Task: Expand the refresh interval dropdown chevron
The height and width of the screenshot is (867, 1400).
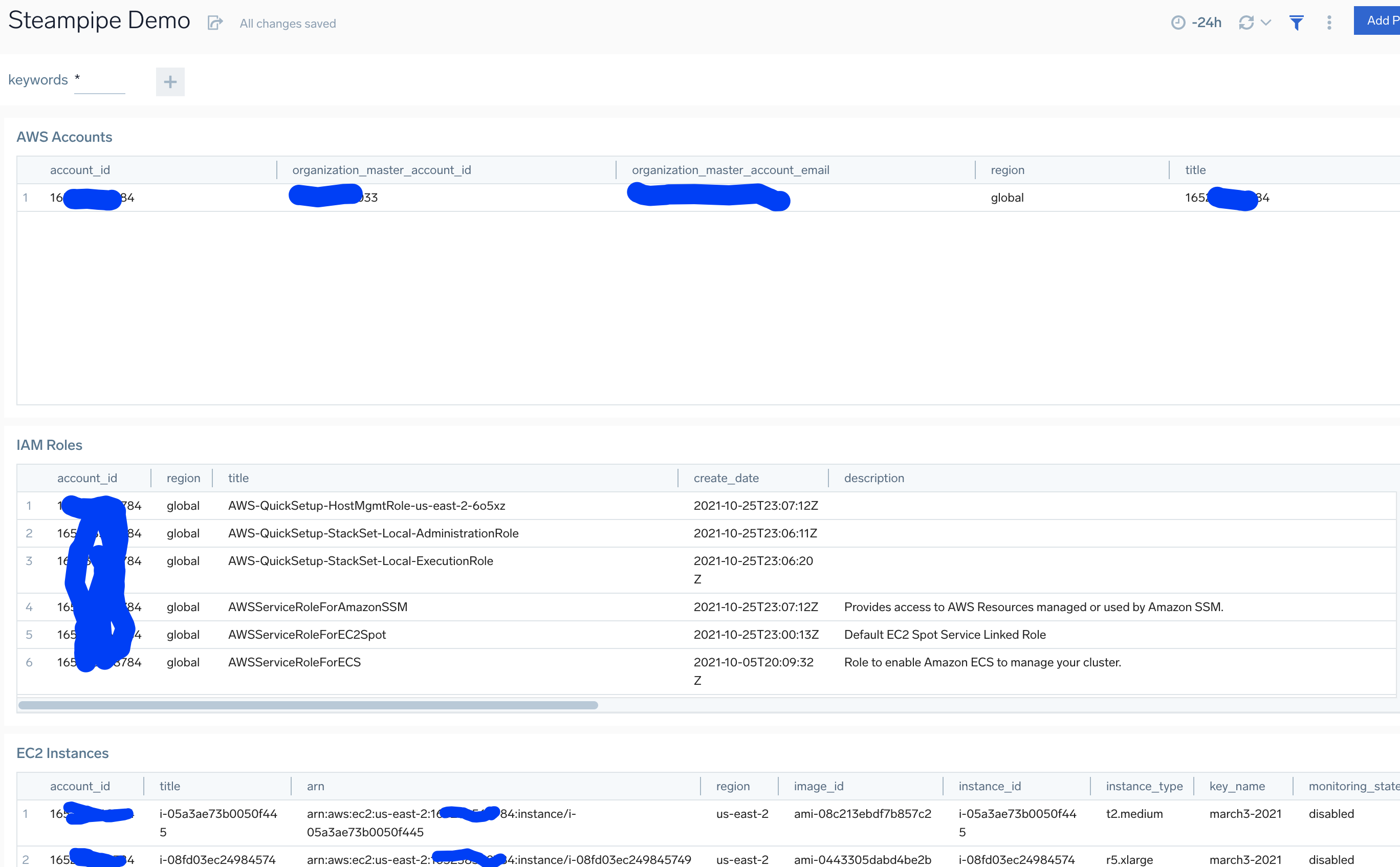Action: tap(1266, 23)
